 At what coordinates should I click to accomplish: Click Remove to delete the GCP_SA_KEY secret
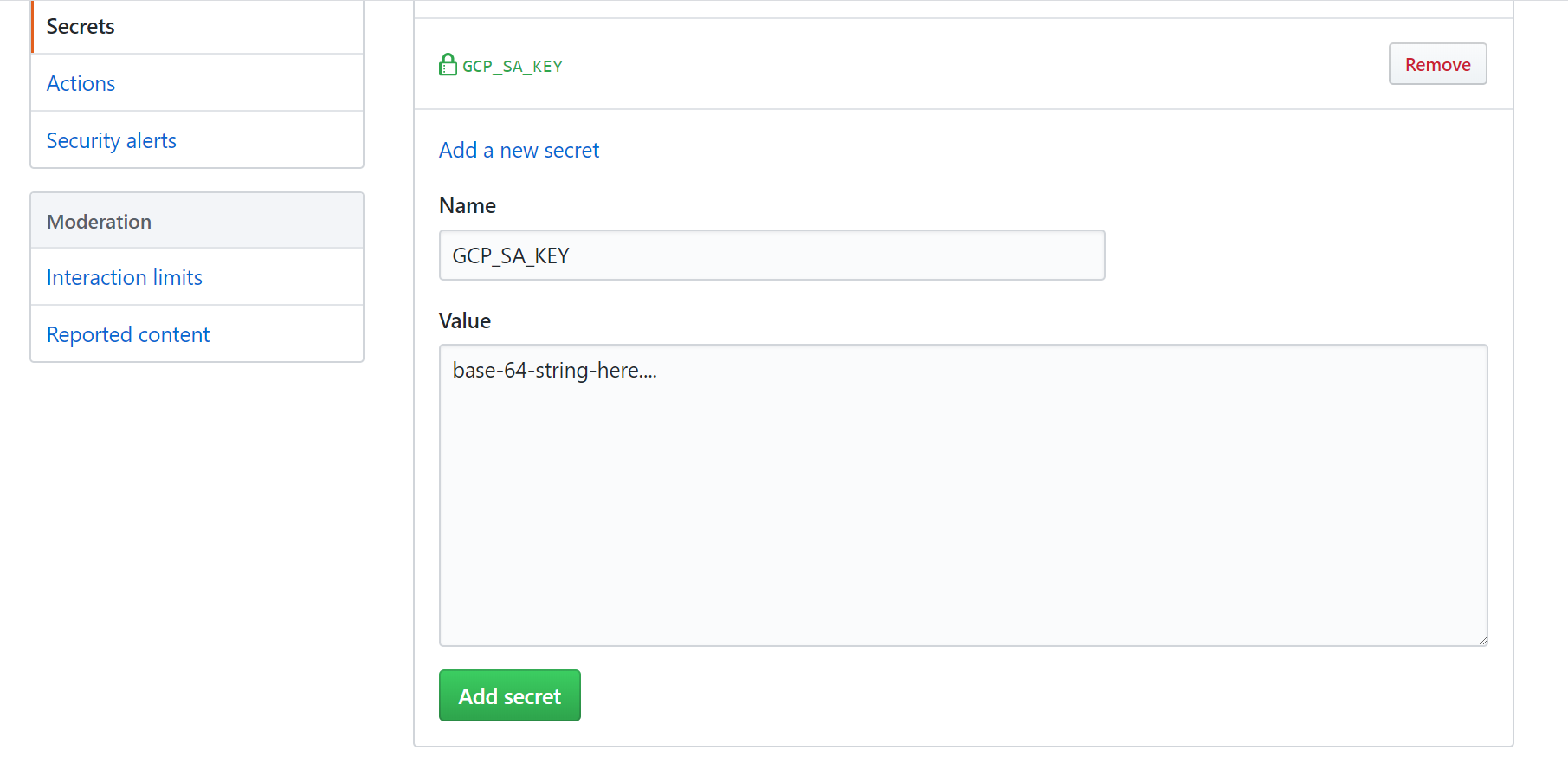(x=1437, y=63)
